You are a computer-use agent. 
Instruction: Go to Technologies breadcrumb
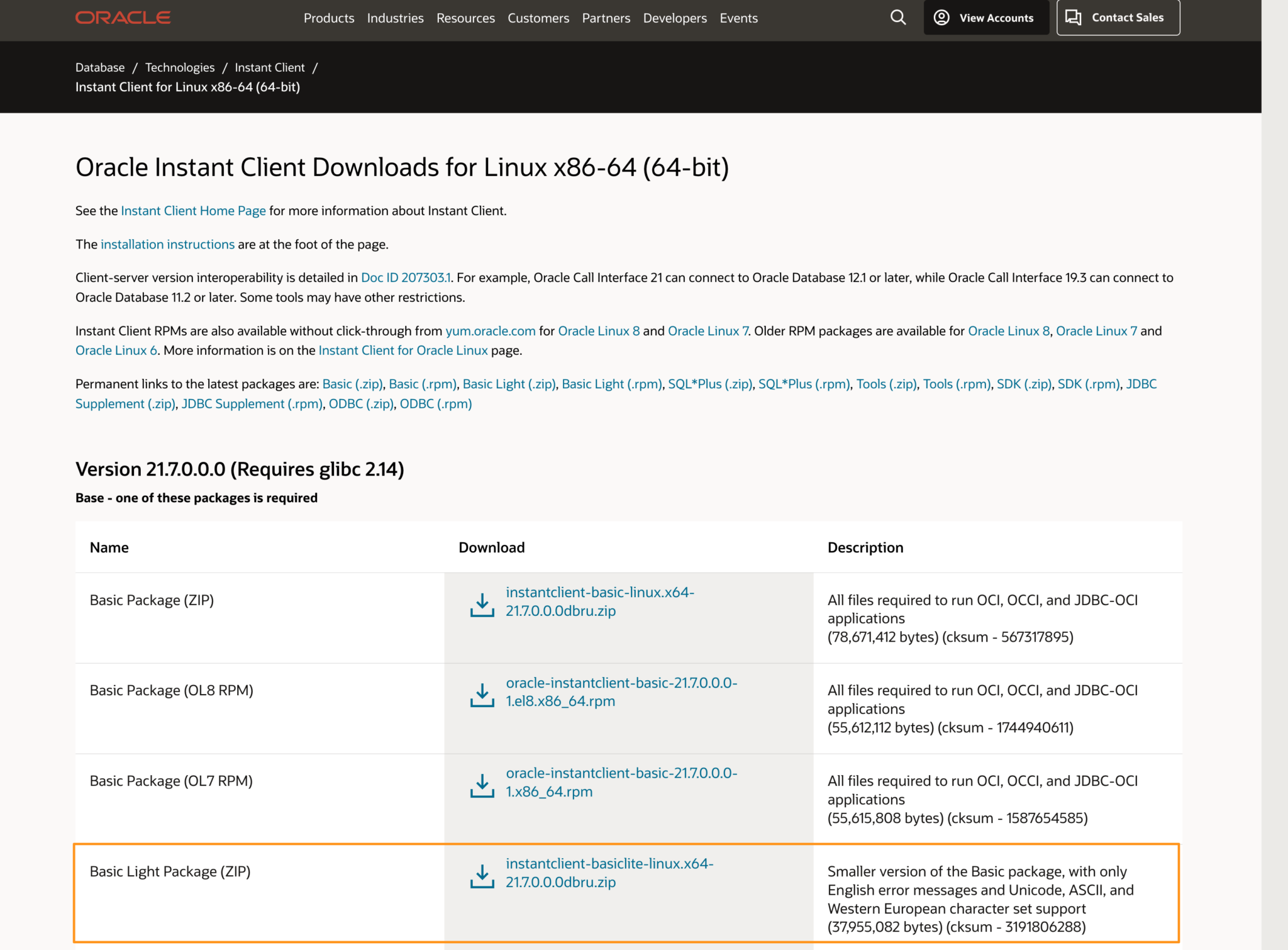click(179, 67)
